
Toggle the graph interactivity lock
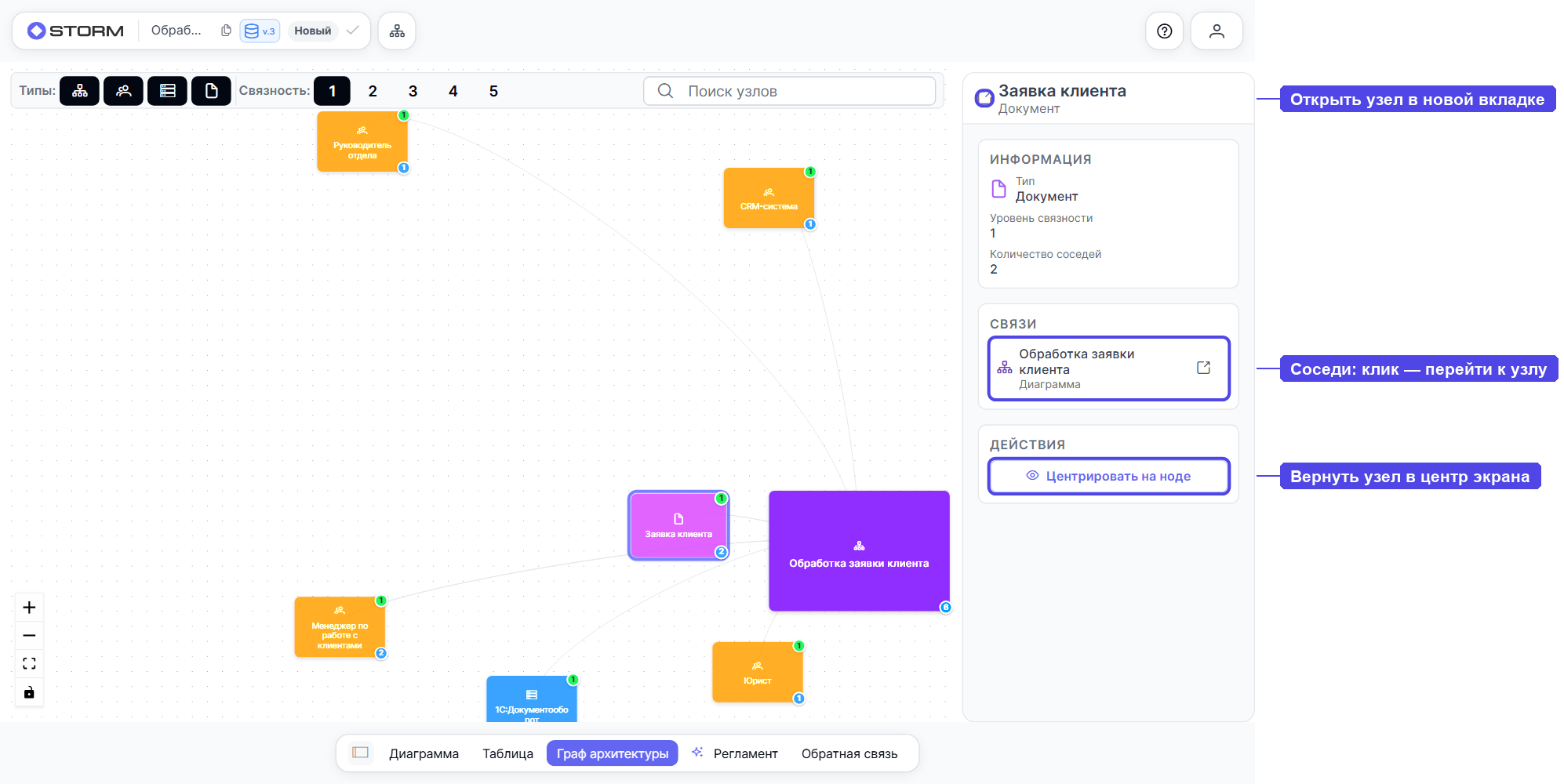pyautogui.click(x=29, y=692)
